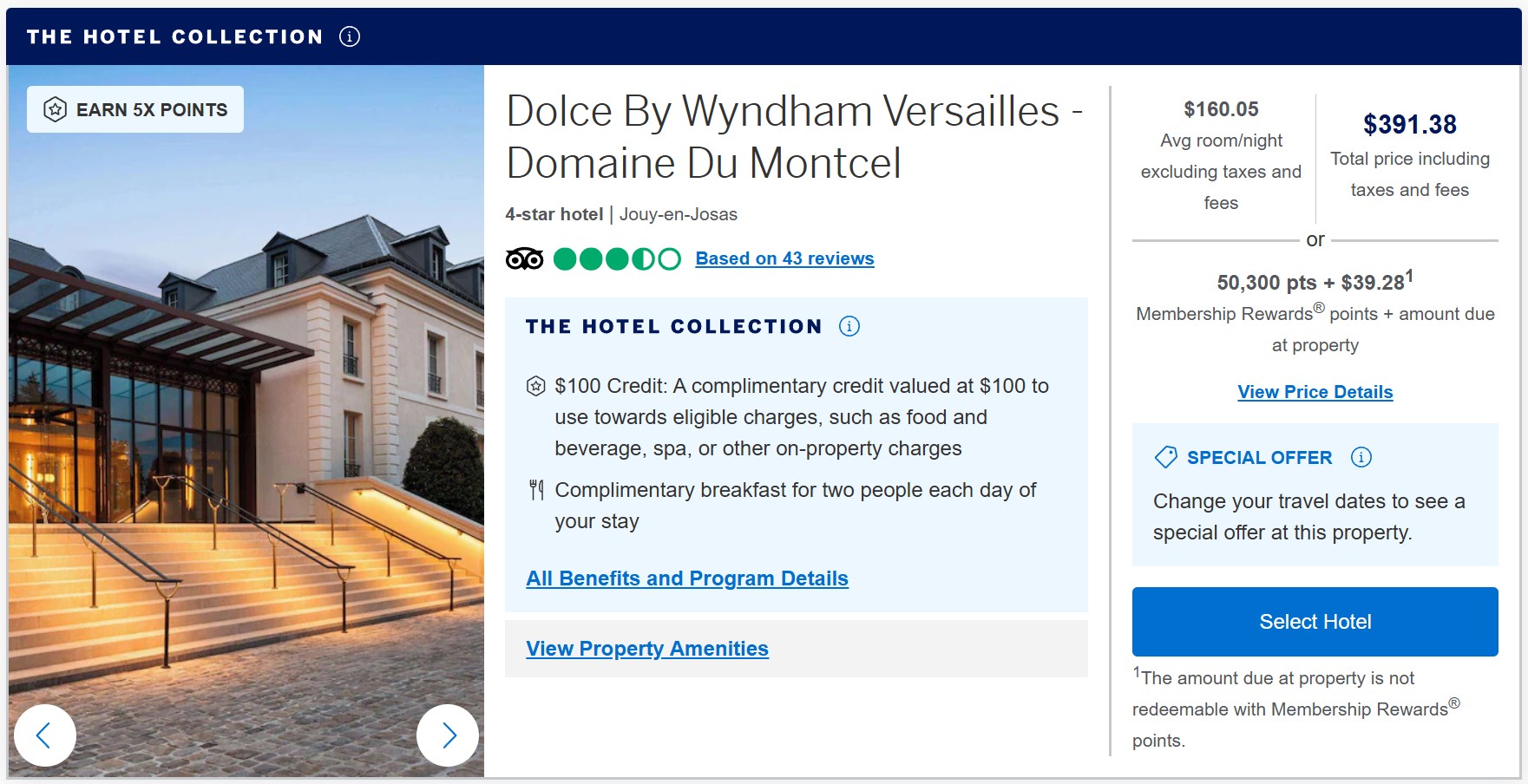This screenshot has height=784, width=1528.
Task: Click the $391.38 total price
Action: point(1409,125)
